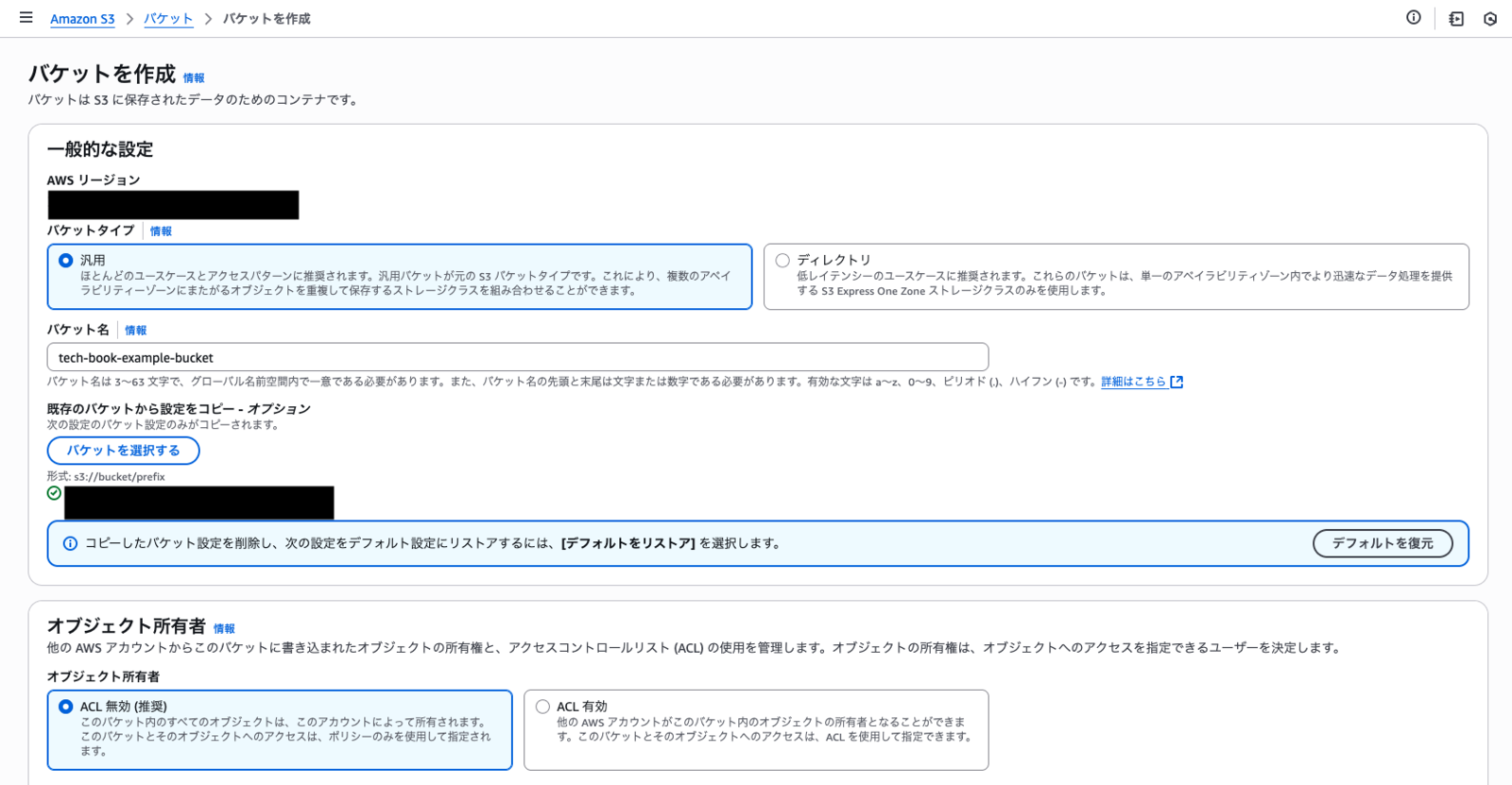Click the 既存のバケットから設定をコピー - オプション label
The height and width of the screenshot is (785, 1512).
(x=179, y=409)
